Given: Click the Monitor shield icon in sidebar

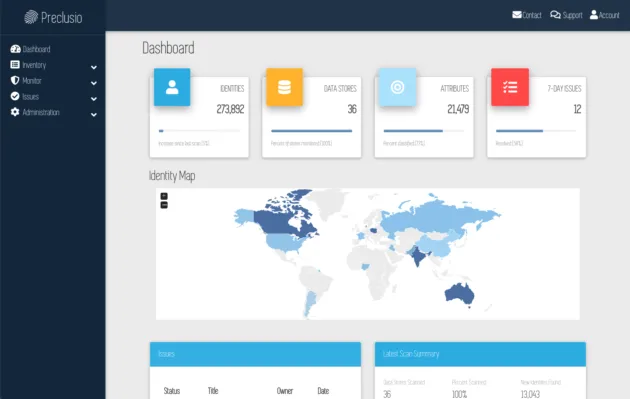Looking at the screenshot, I should point(15,80).
